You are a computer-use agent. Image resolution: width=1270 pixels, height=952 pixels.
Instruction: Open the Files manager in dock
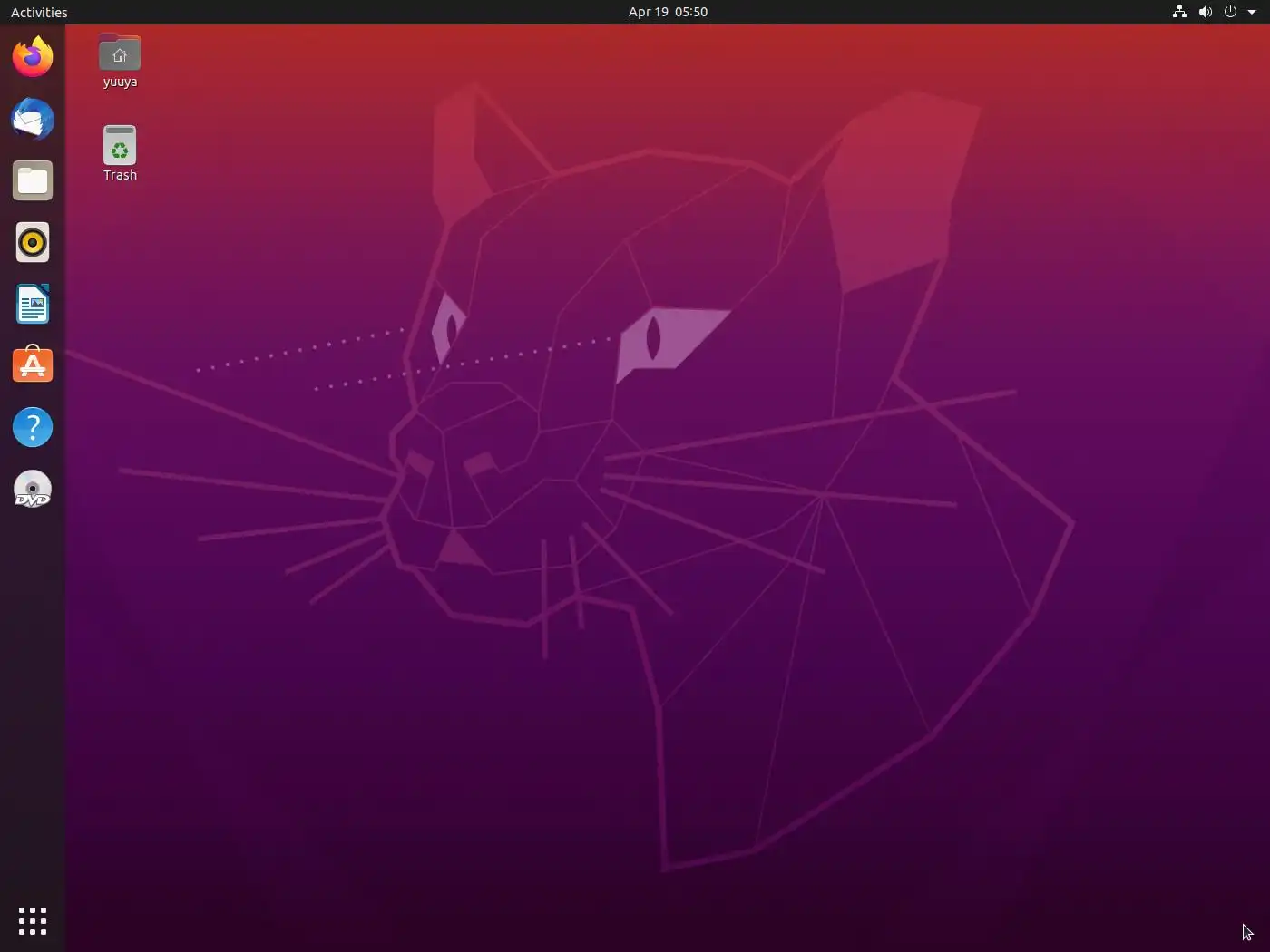[33, 180]
